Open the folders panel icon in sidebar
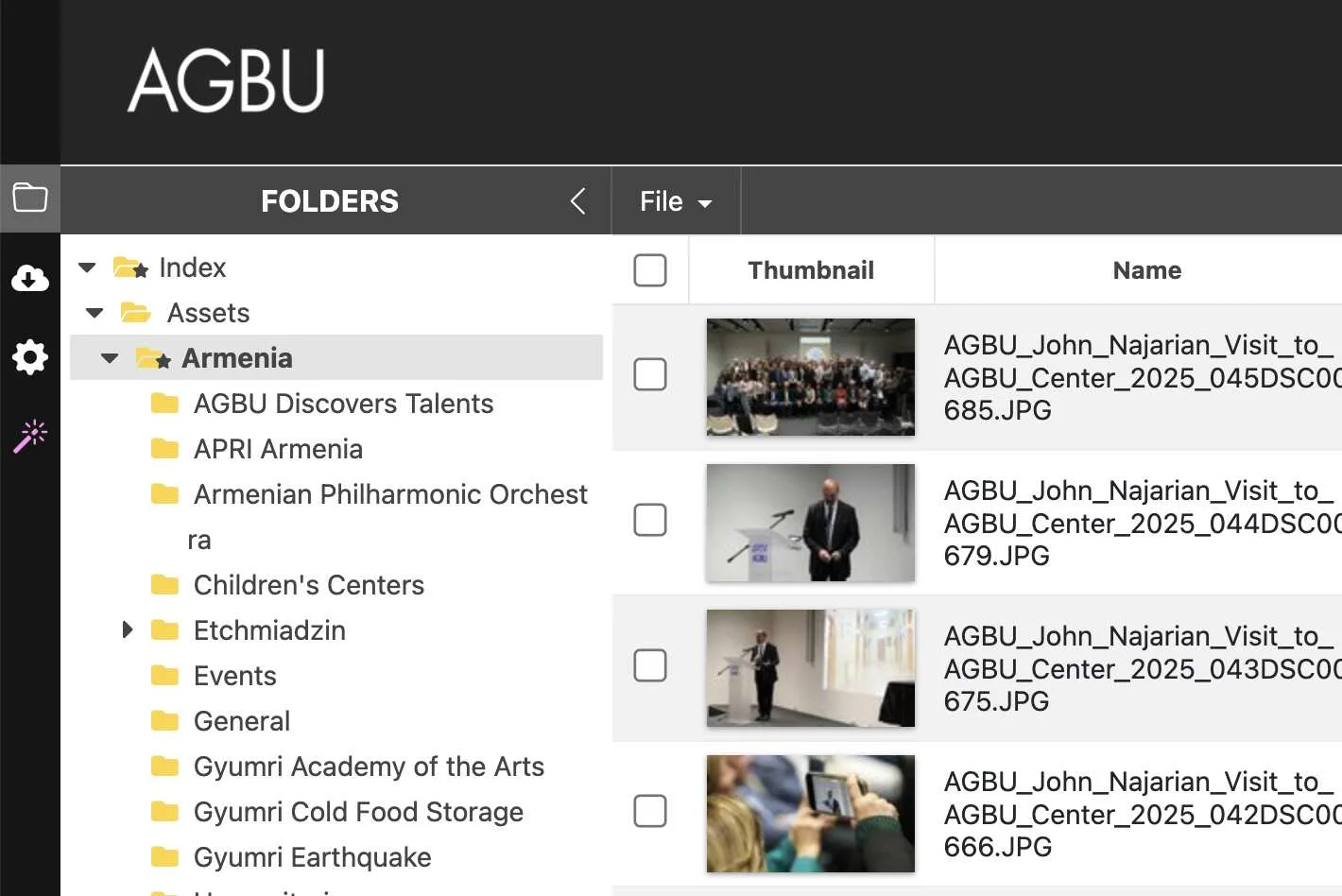Screen dimensions: 1342x896 (30, 198)
